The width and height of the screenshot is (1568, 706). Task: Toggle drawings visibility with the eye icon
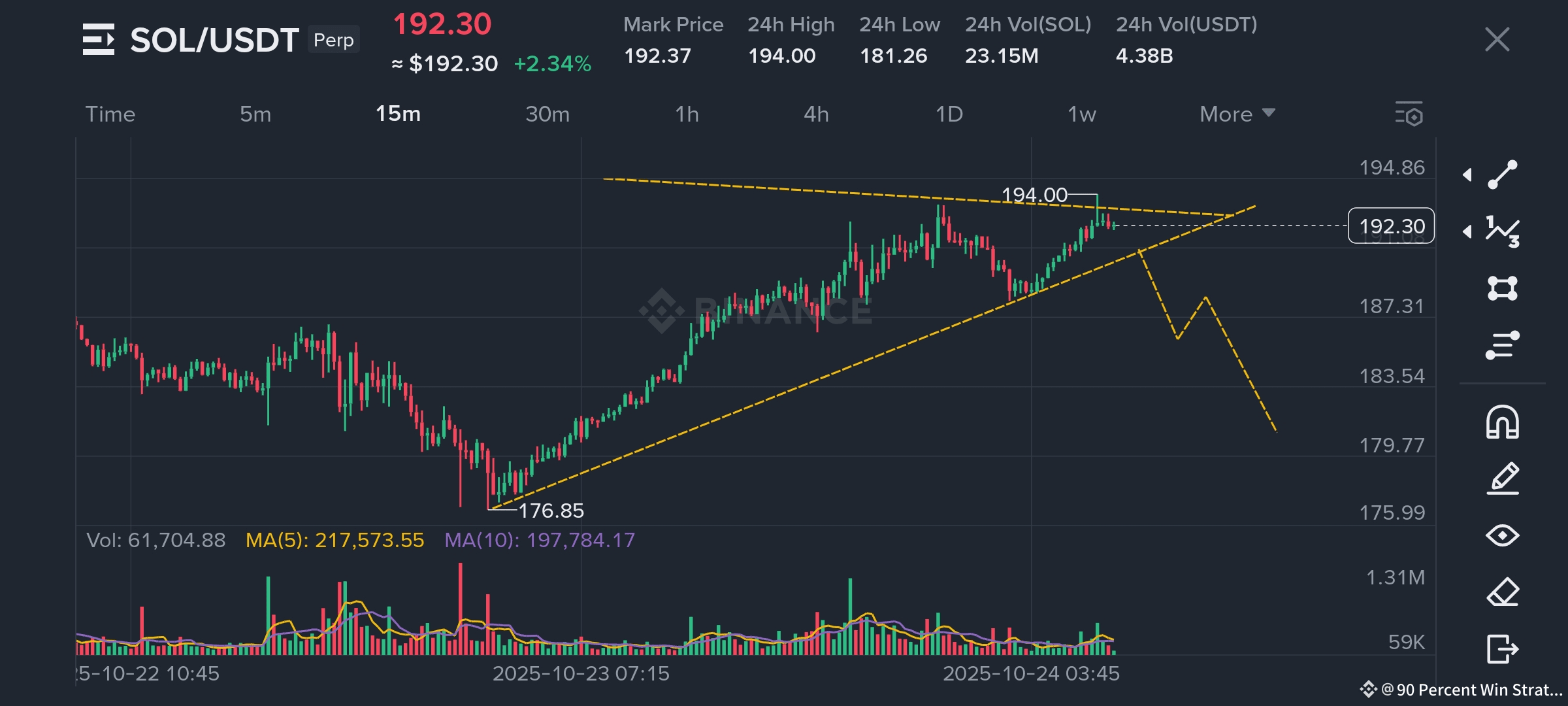coord(1502,535)
